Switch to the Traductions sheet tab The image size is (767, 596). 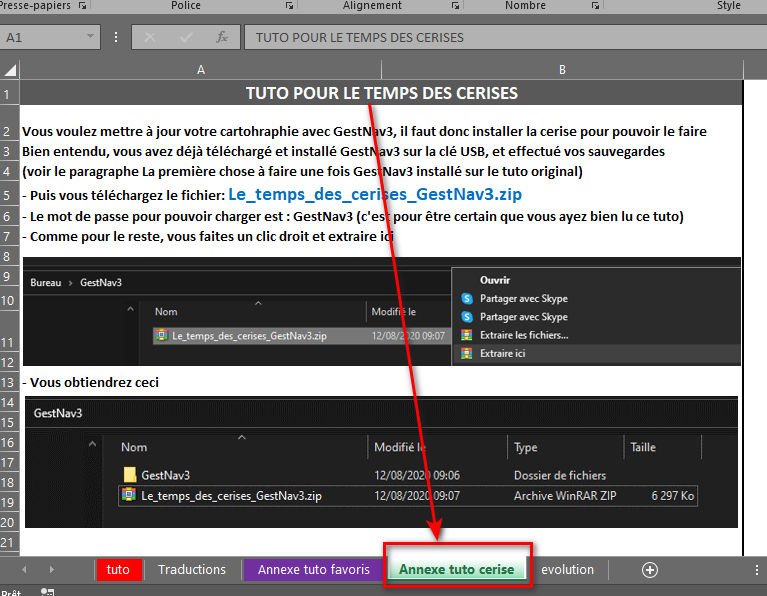click(192, 570)
